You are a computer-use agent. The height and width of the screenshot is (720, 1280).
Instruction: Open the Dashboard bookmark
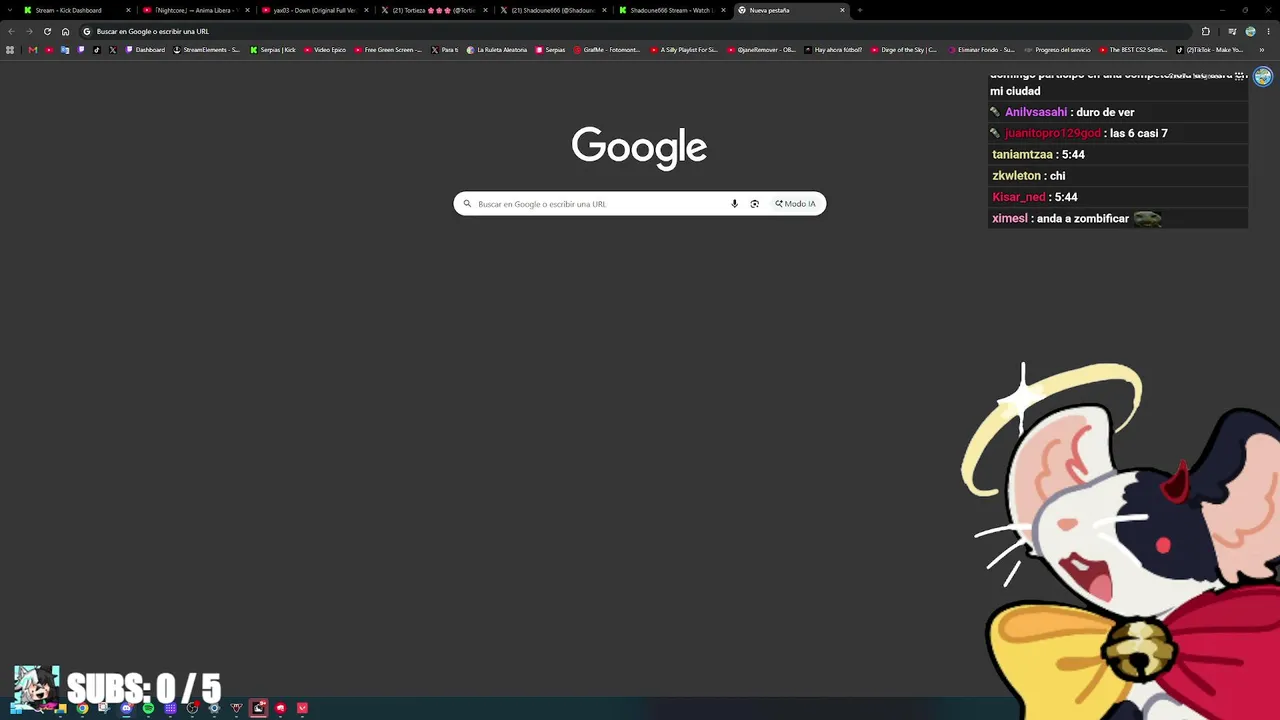(x=145, y=50)
